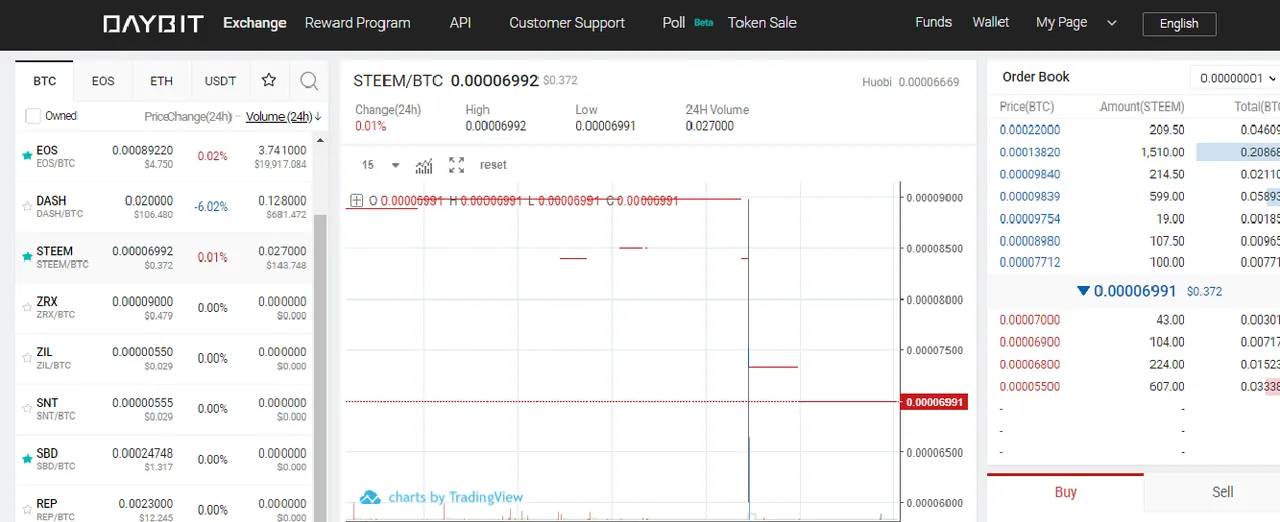Open the favorites star tab
Screen dimensions: 1280x522
268,81
